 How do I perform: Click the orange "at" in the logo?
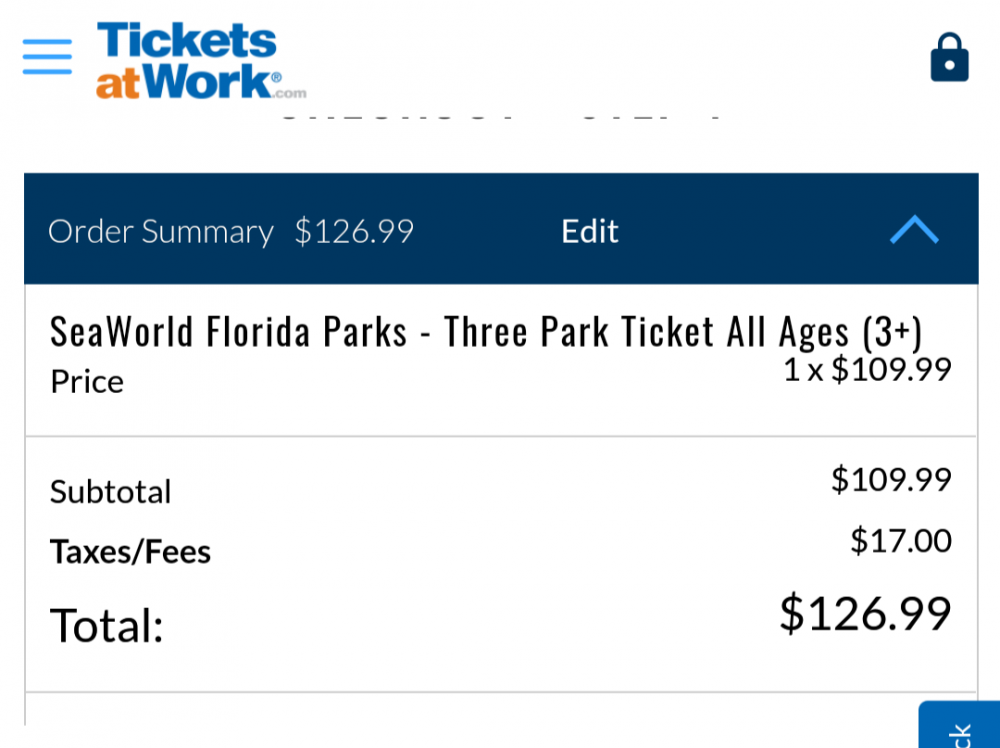[118, 82]
